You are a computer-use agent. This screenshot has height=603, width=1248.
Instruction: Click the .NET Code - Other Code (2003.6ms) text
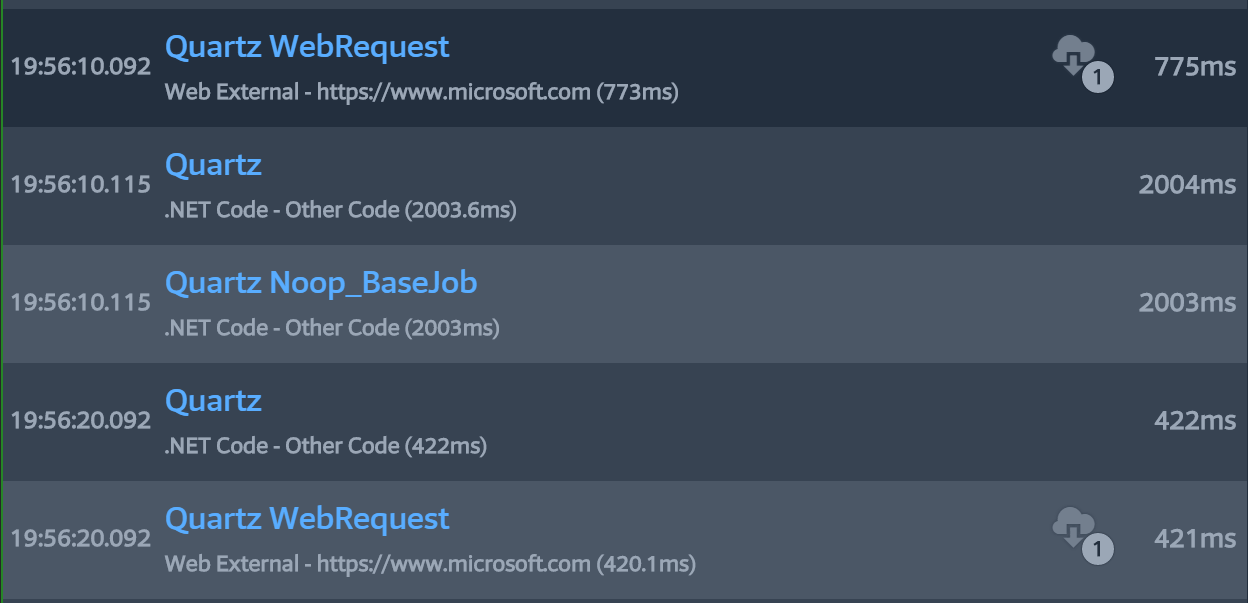pyautogui.click(x=341, y=210)
